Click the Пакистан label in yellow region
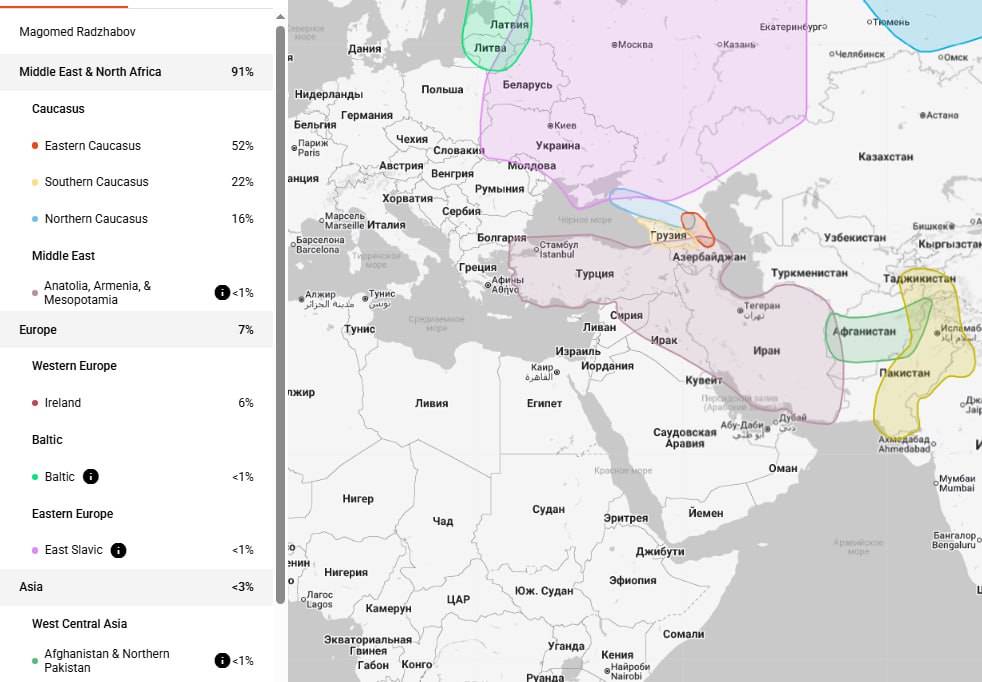This screenshot has height=682, width=982. pos(904,373)
